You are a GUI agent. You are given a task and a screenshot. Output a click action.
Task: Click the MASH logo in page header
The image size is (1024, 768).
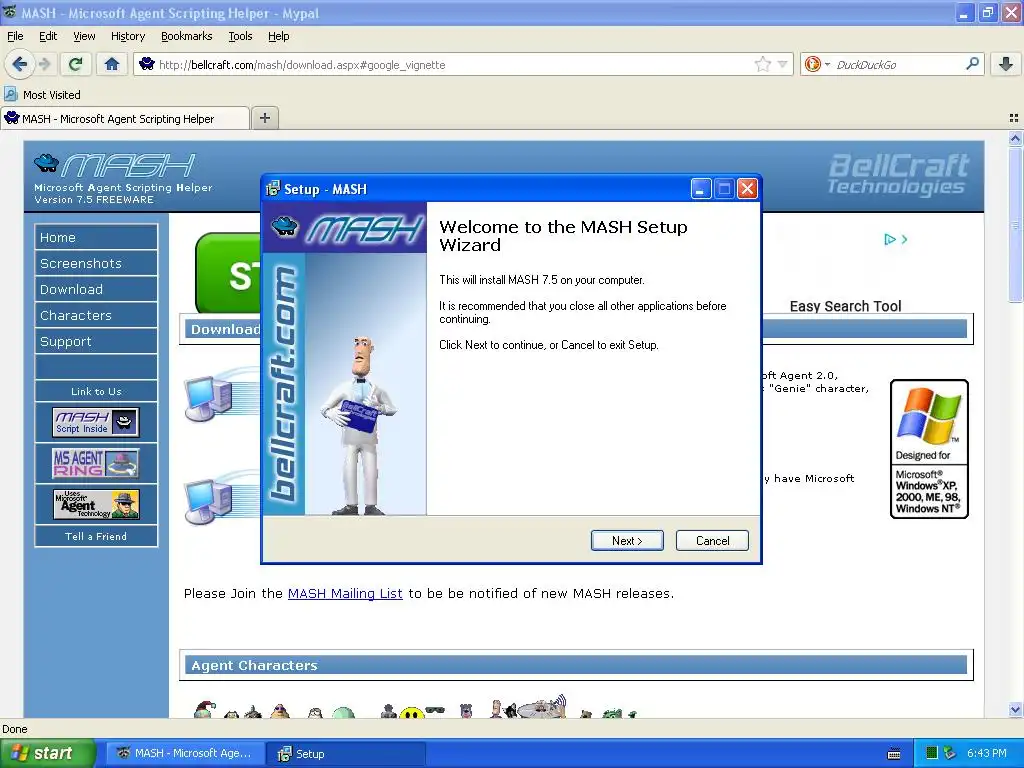[115, 166]
